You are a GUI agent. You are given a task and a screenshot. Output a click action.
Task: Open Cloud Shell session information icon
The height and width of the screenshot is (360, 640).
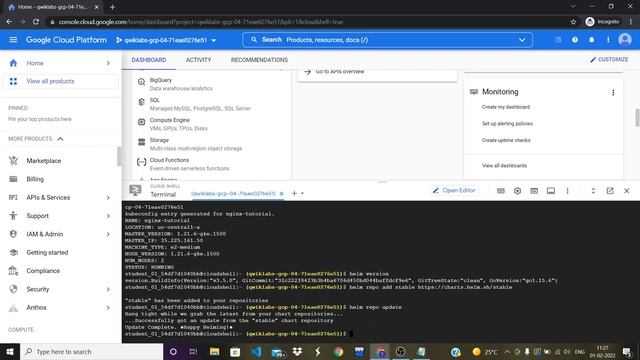coord(551,191)
